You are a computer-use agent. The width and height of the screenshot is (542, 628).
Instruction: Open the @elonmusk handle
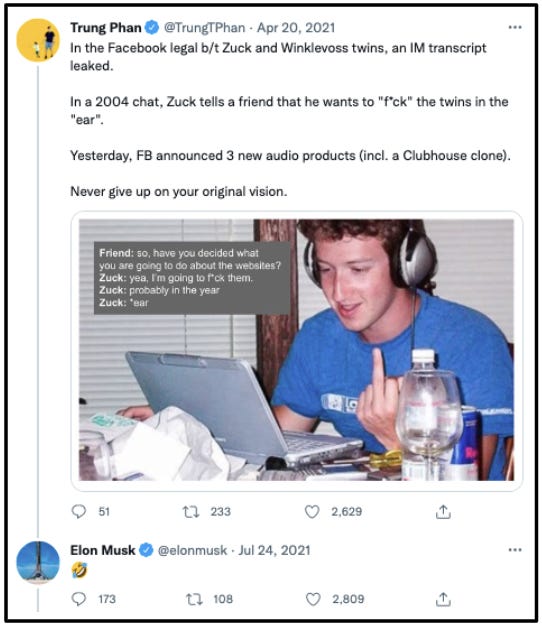tap(192, 550)
